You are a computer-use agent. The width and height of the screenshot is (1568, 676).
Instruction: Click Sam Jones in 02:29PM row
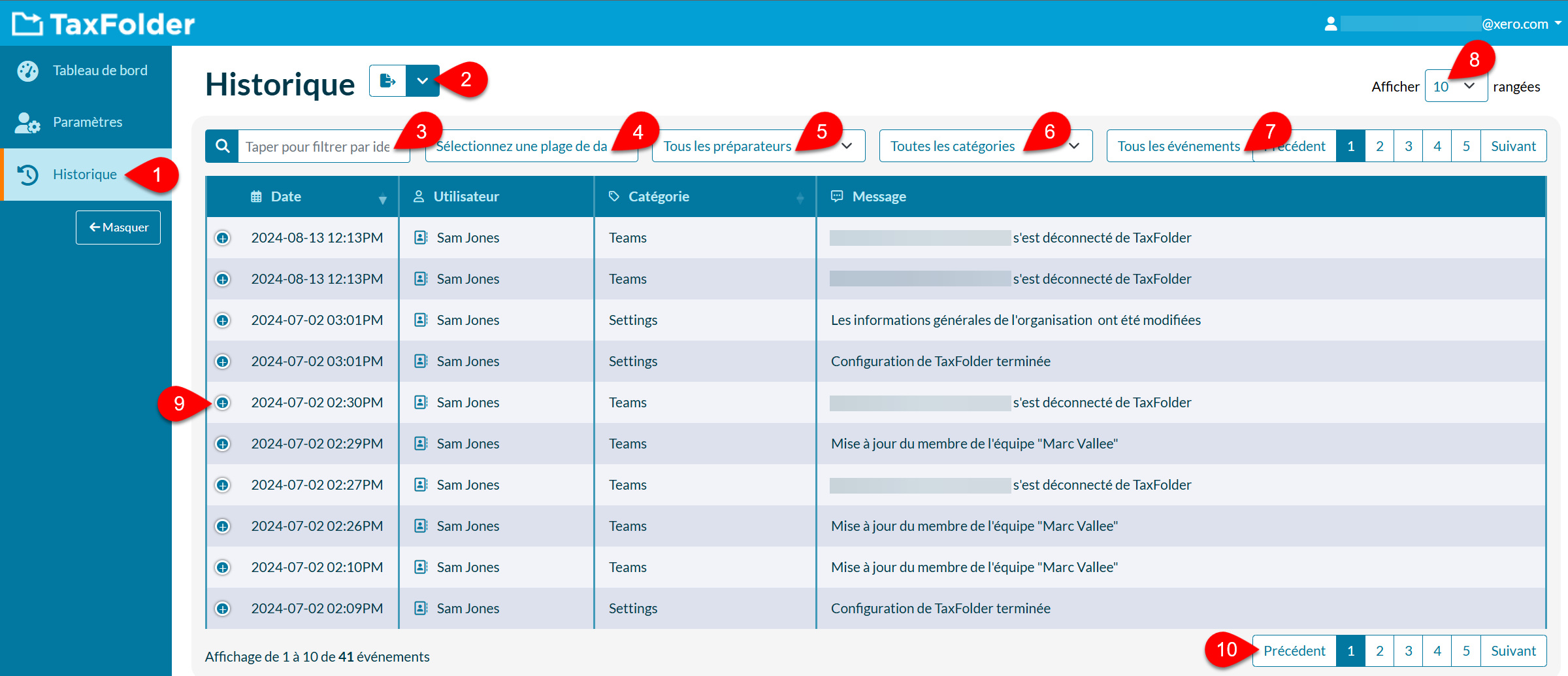[x=468, y=444]
